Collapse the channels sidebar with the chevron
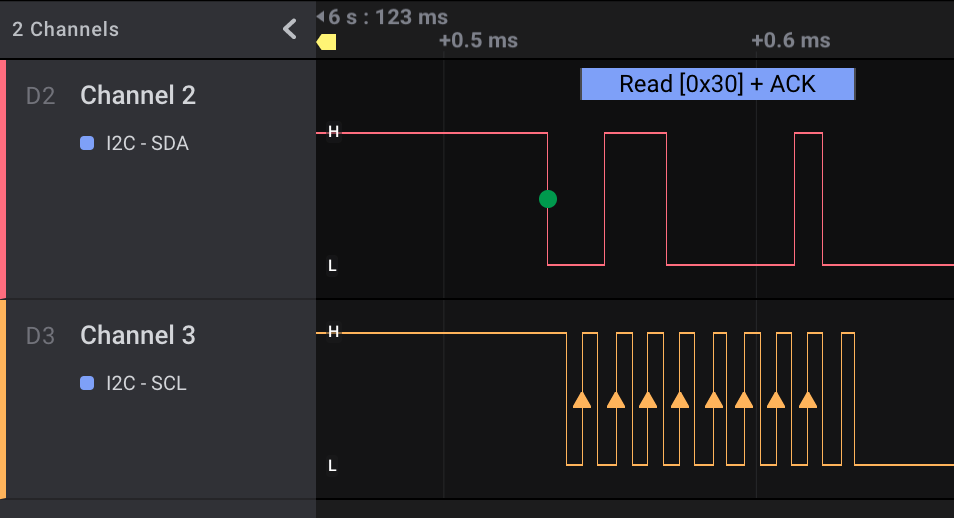The width and height of the screenshot is (954, 518). (x=290, y=29)
